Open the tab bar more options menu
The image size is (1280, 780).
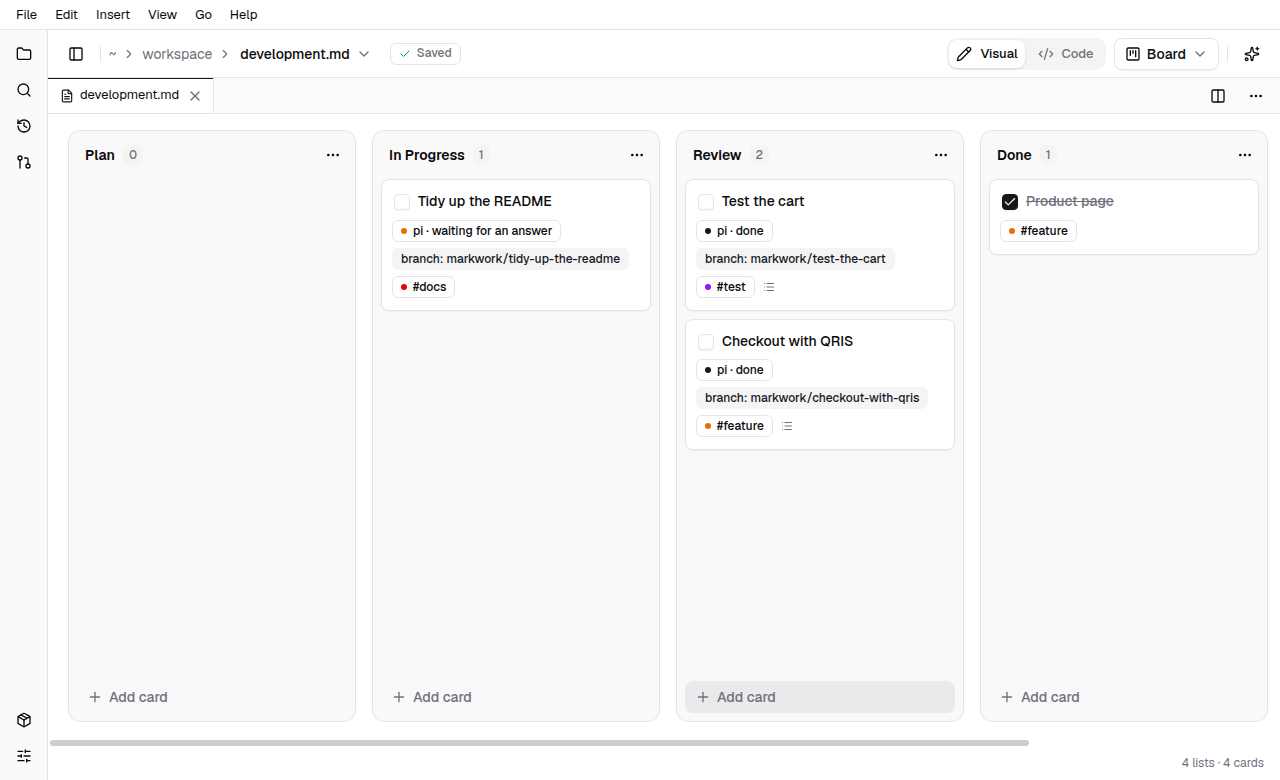click(x=1256, y=96)
